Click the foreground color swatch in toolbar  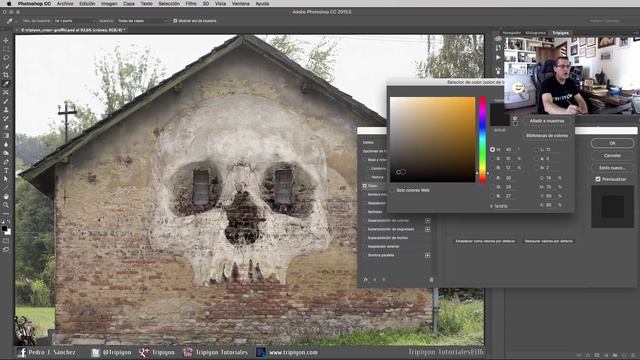[4, 229]
